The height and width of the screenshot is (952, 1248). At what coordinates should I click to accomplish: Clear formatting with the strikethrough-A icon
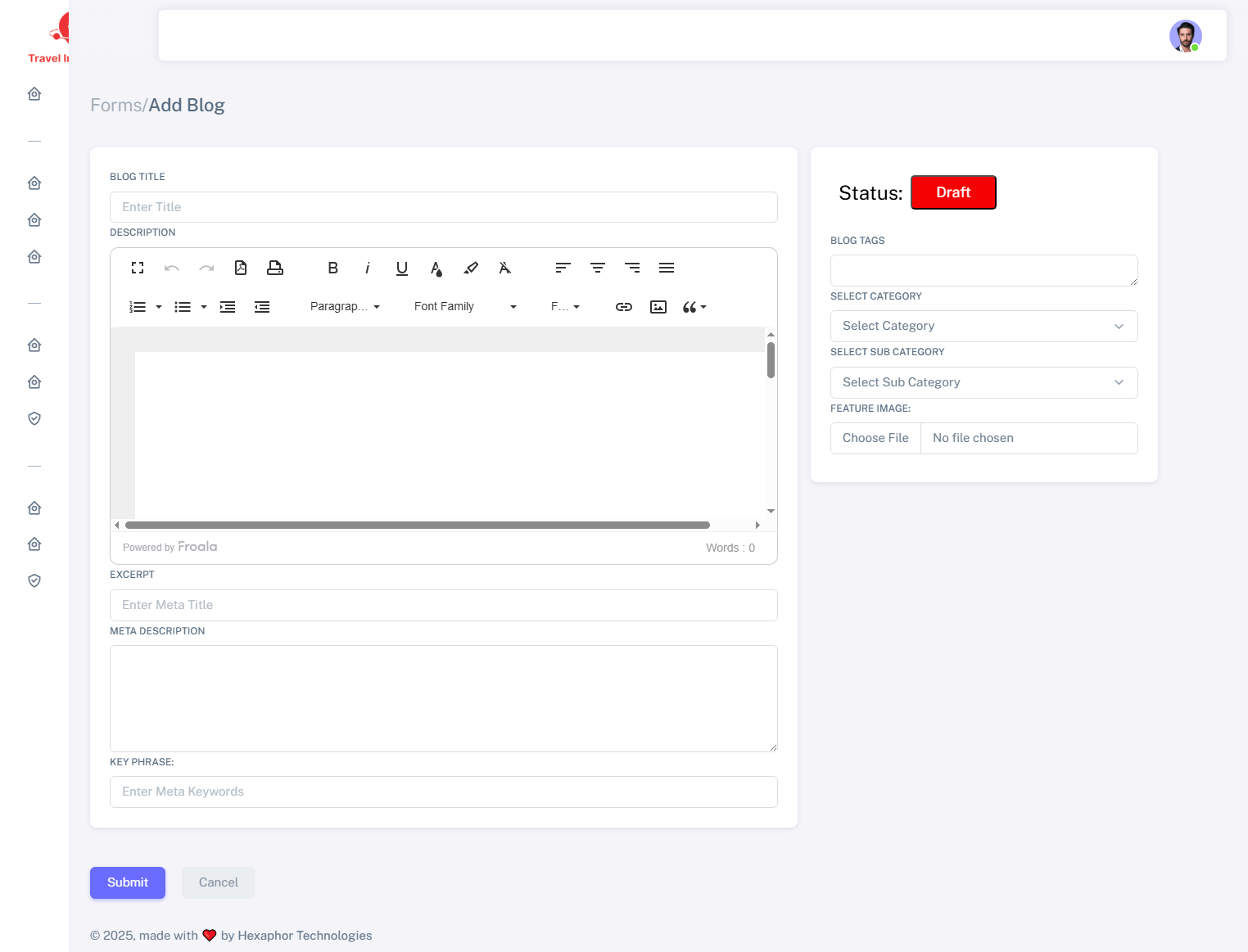tap(505, 268)
